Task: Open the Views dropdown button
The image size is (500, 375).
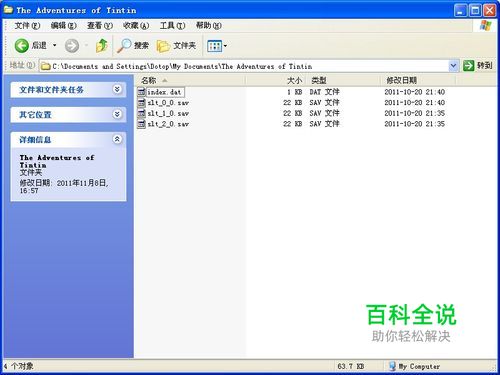Action: tap(217, 46)
